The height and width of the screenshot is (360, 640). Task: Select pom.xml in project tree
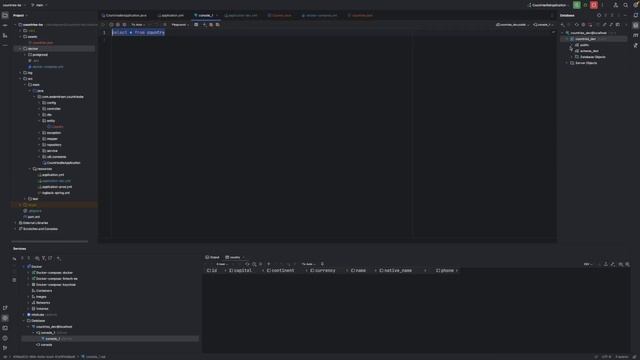[x=33, y=217]
